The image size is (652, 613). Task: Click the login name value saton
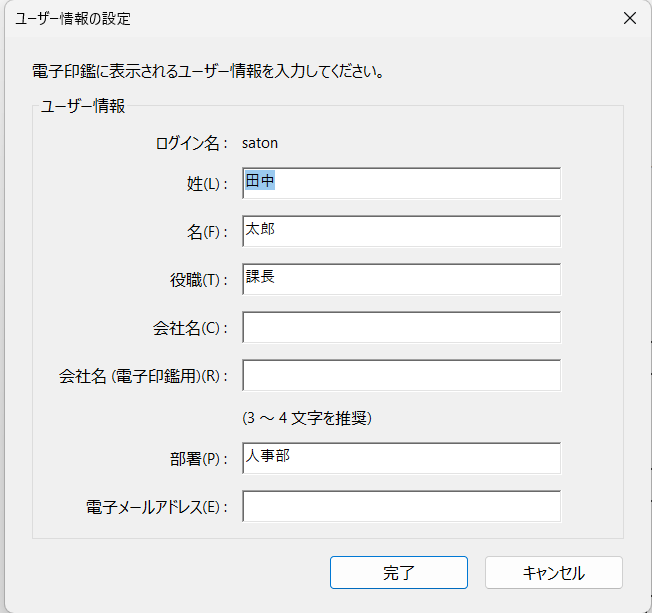pyautogui.click(x=260, y=143)
